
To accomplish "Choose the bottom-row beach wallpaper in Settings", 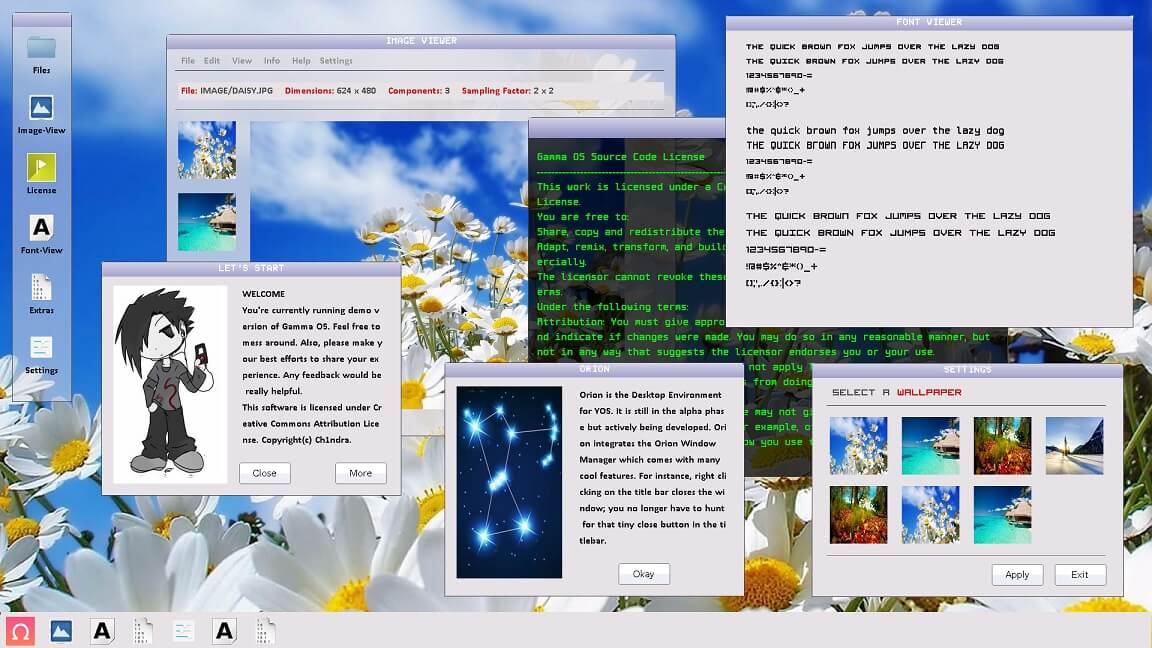I will click(x=1002, y=515).
